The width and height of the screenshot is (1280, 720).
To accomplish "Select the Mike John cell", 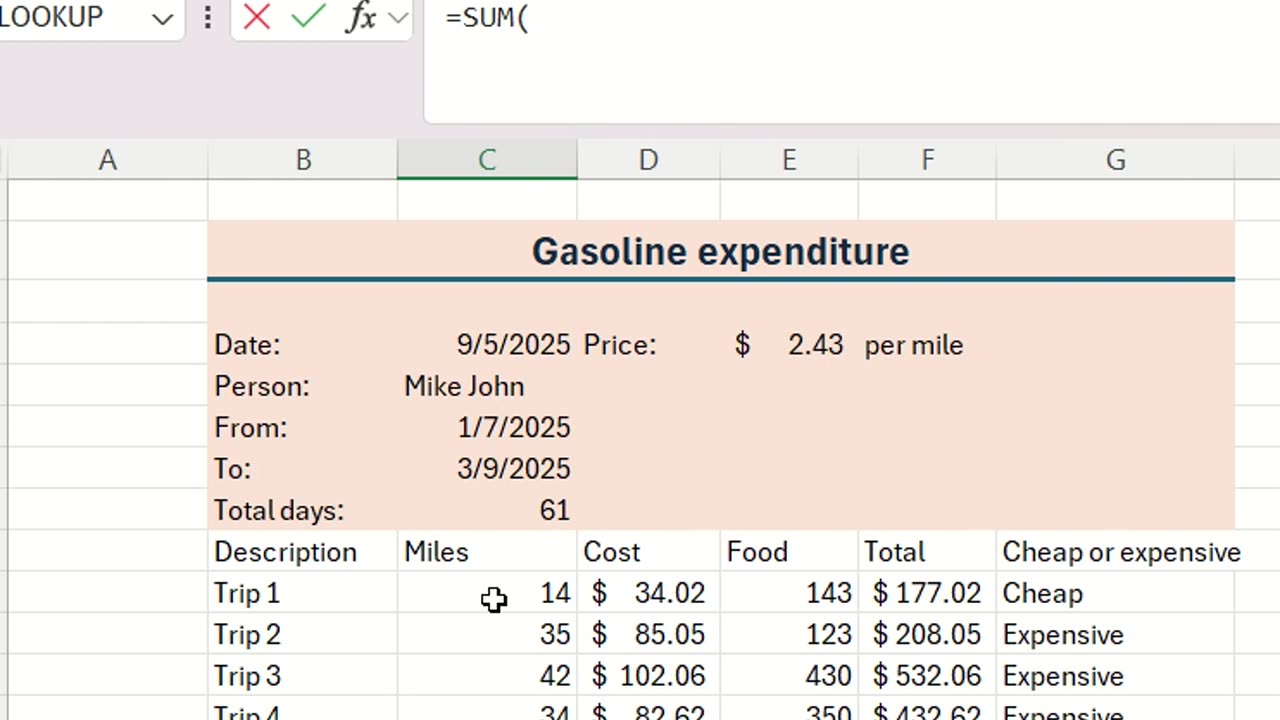I will [x=487, y=386].
